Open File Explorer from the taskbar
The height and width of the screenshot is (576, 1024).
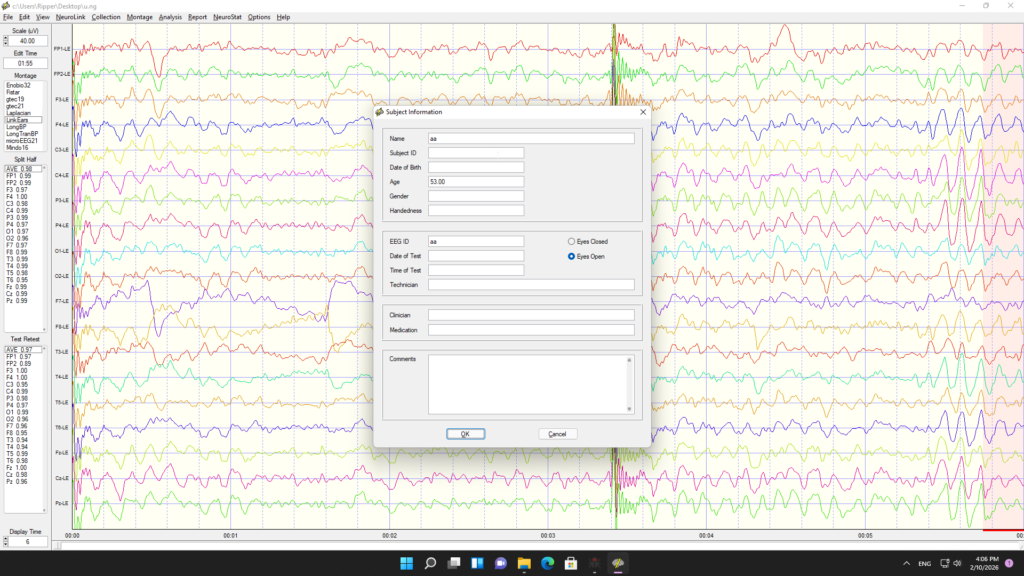click(524, 563)
